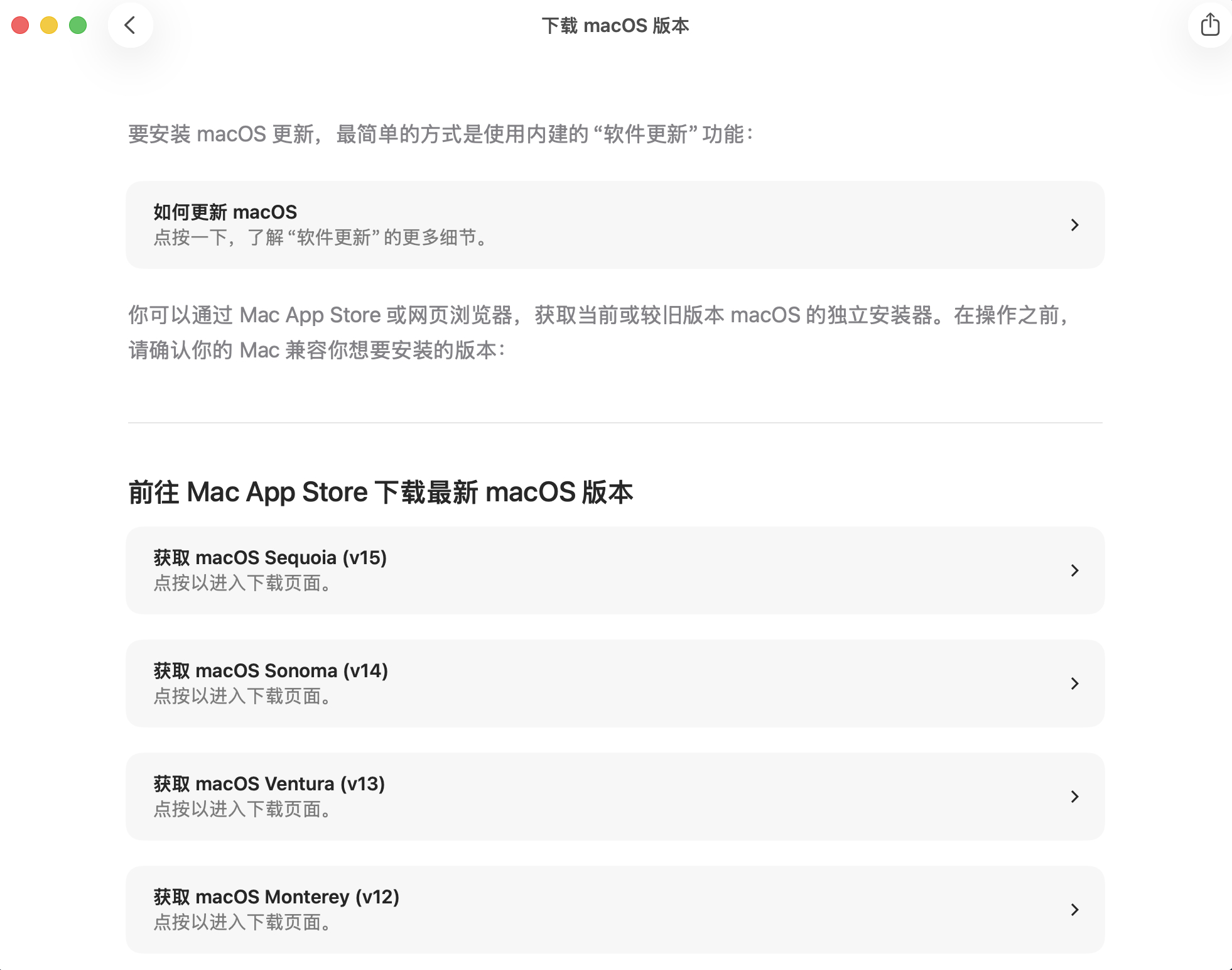
Task: Click subtitle 点按一下，了解“软件更新”的更多细节
Action: pyautogui.click(x=320, y=237)
